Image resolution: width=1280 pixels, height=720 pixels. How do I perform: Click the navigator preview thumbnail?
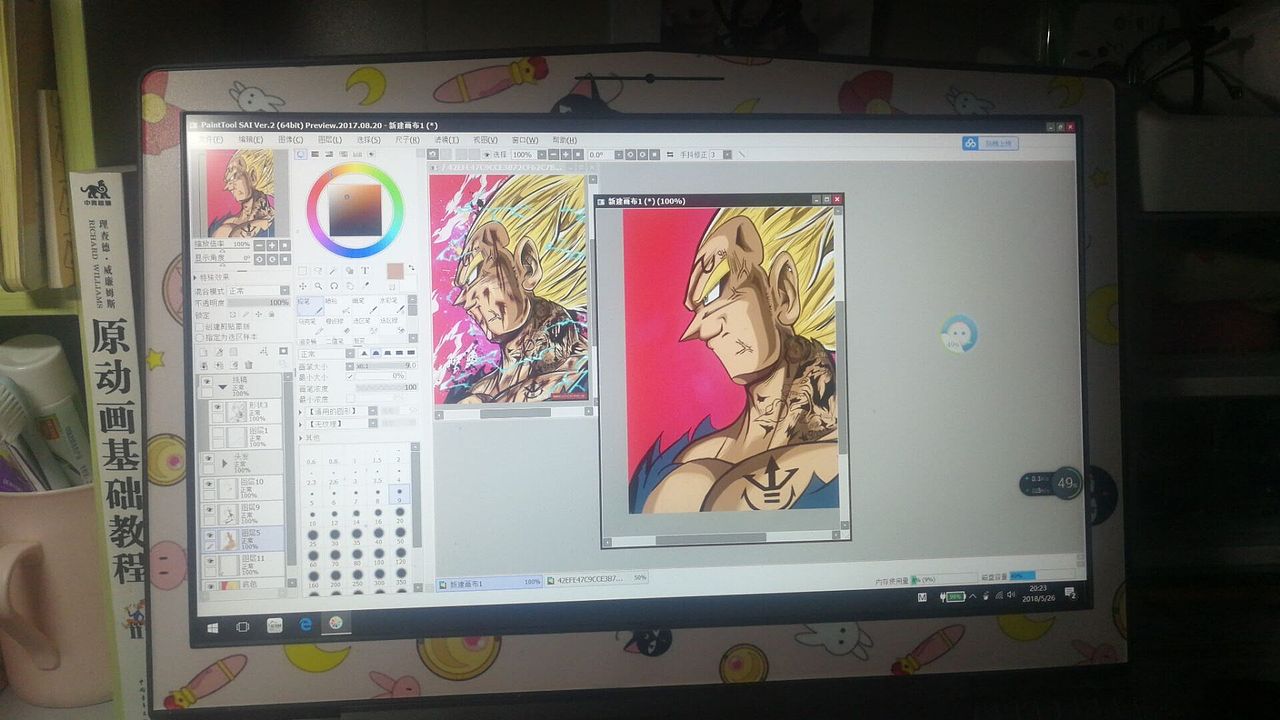(242, 193)
